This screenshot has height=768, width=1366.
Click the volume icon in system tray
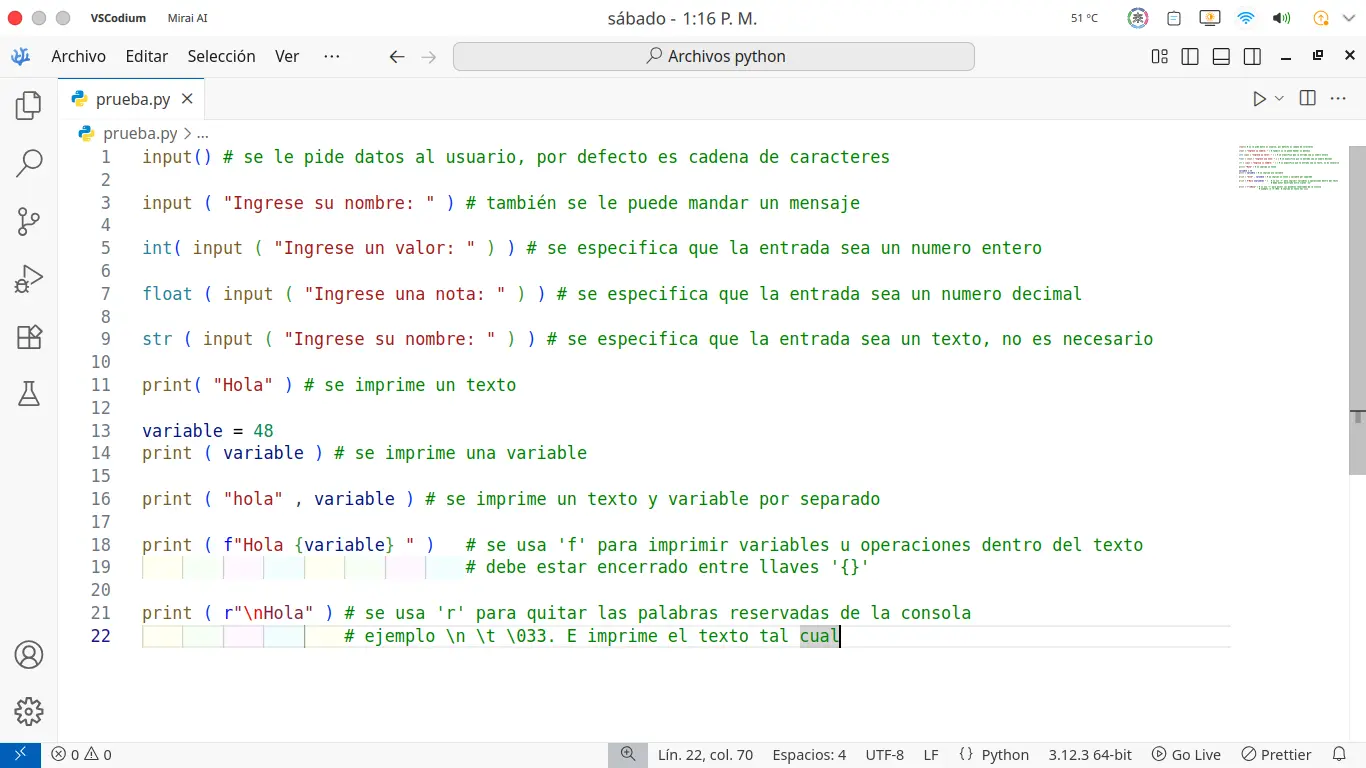1281,18
